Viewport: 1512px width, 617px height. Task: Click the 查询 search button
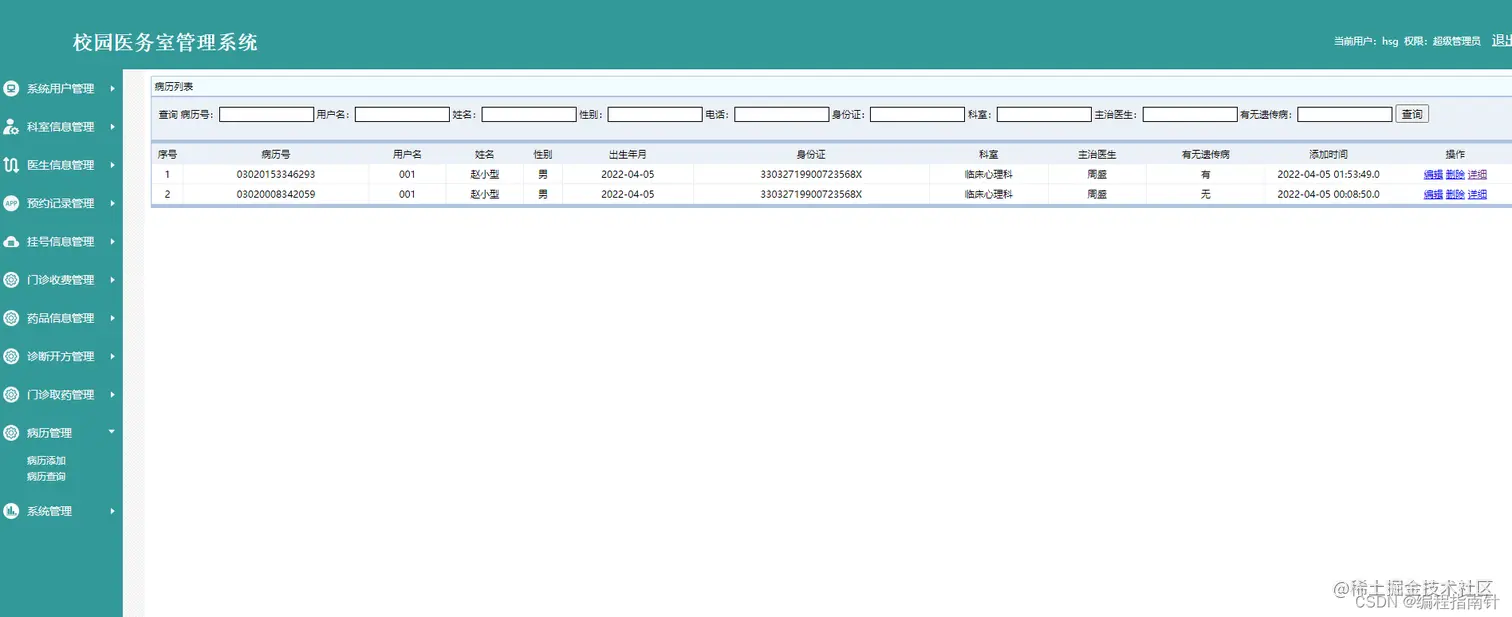coord(1412,114)
